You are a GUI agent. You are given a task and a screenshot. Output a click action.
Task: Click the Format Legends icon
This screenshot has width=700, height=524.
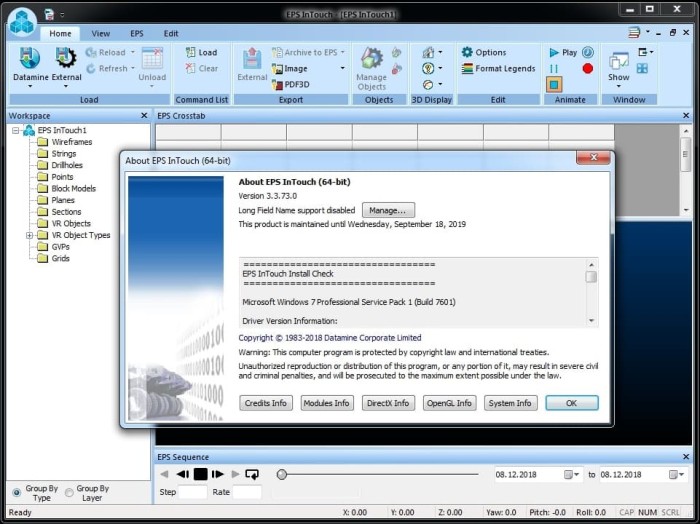point(467,69)
